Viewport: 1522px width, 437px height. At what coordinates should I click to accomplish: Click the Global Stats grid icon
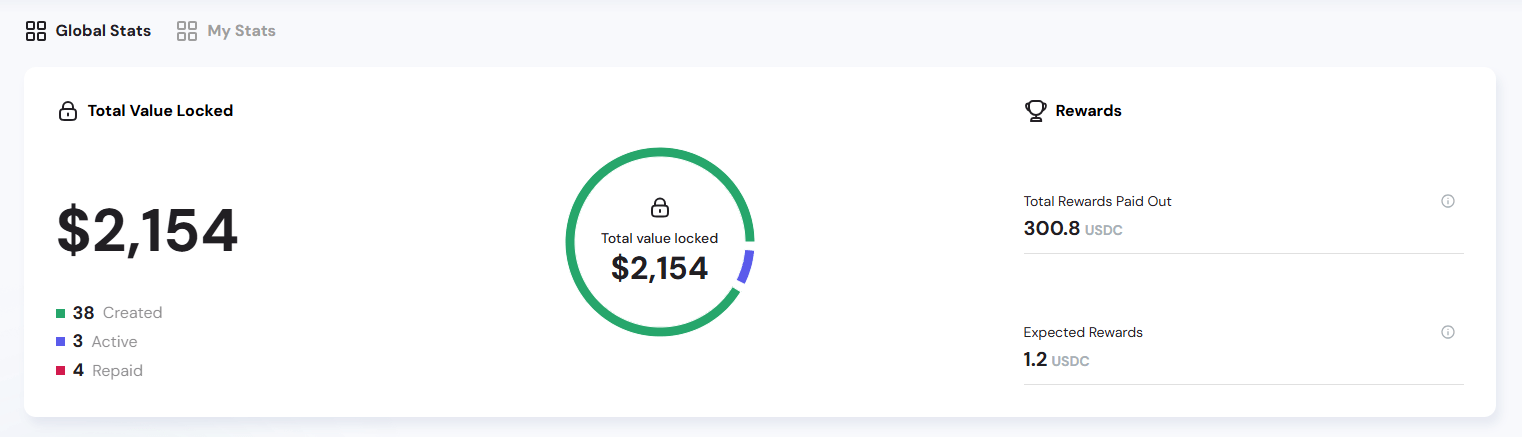[36, 31]
